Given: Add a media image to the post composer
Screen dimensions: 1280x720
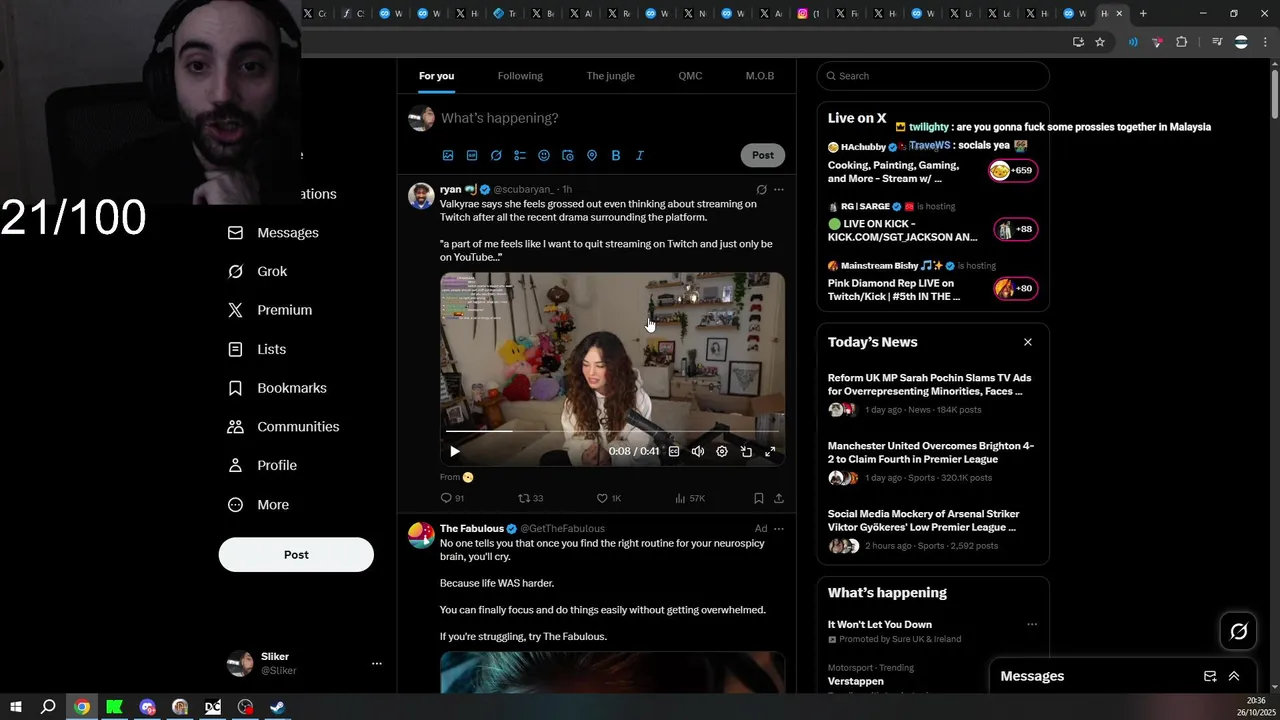Looking at the screenshot, I should (448, 155).
